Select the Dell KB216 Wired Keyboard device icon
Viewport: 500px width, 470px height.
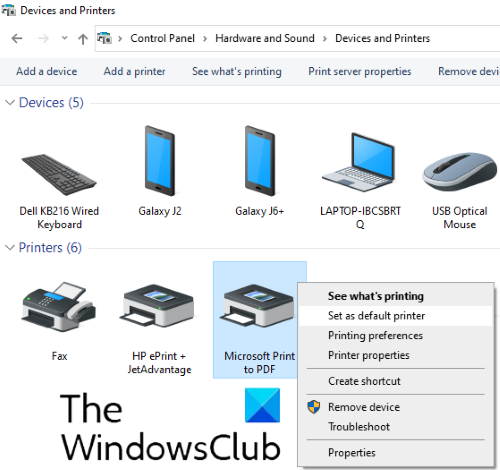[59, 174]
